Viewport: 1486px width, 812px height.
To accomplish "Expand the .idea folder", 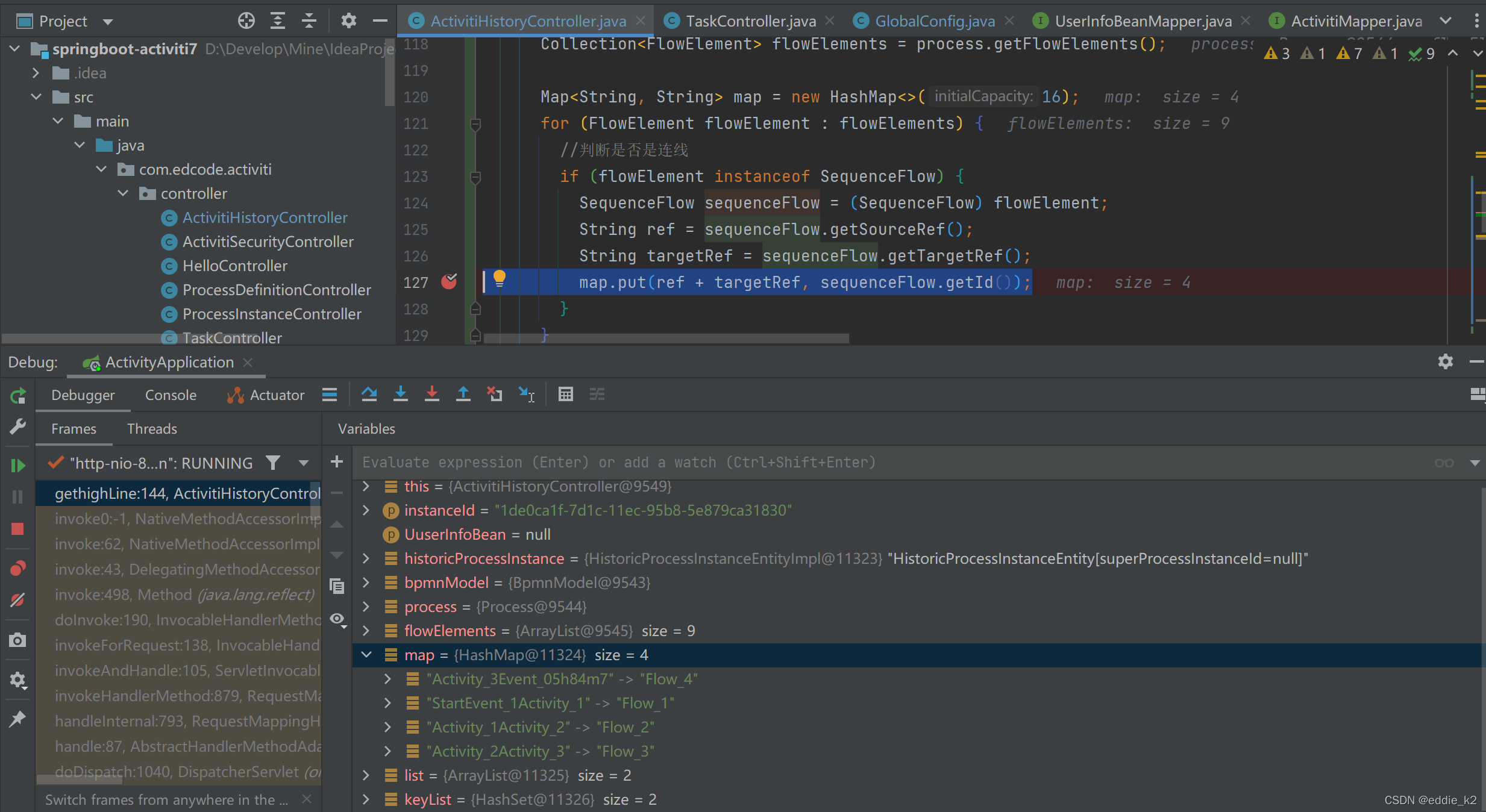I will [36, 73].
